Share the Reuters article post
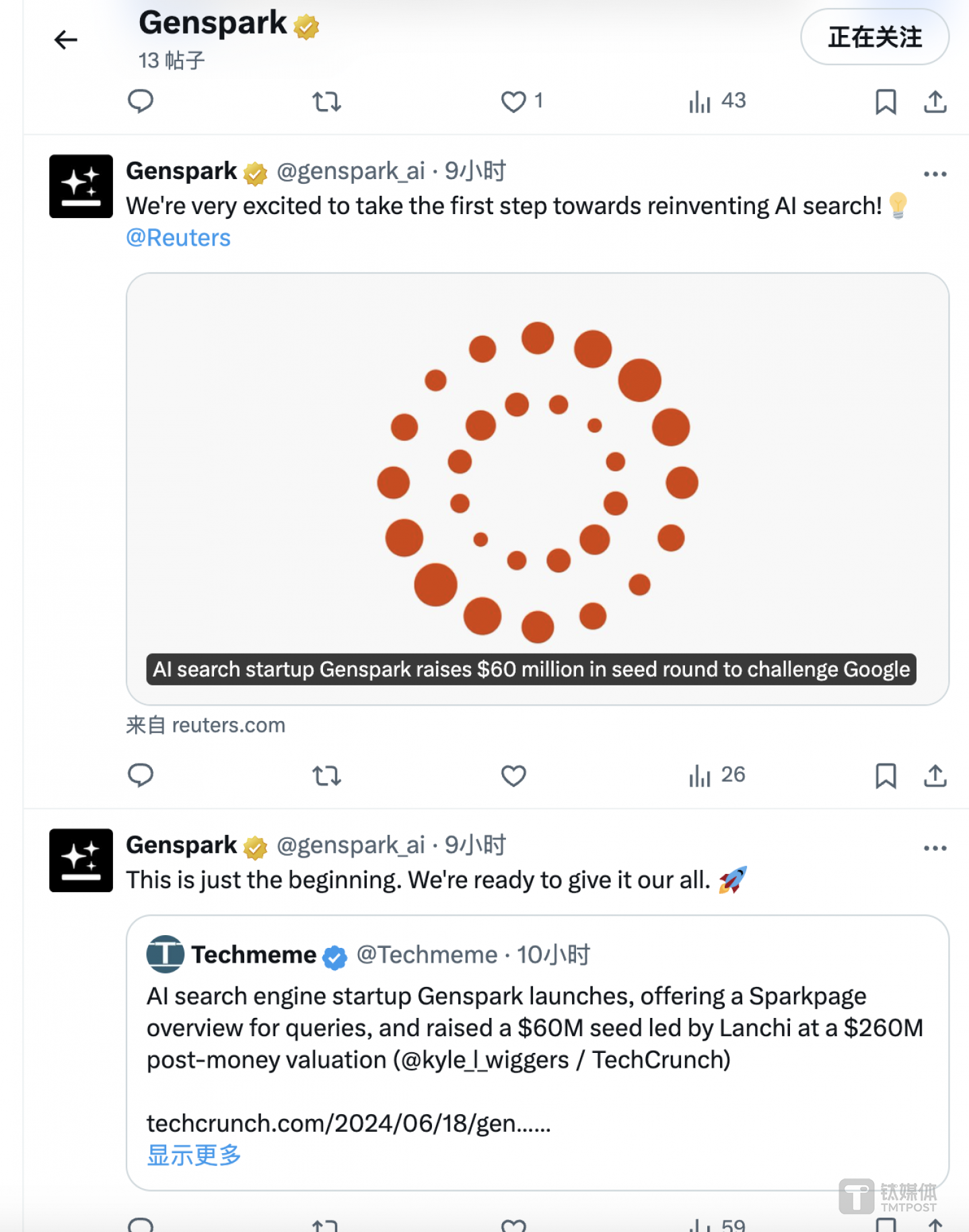The image size is (969, 1232). pos(935,776)
